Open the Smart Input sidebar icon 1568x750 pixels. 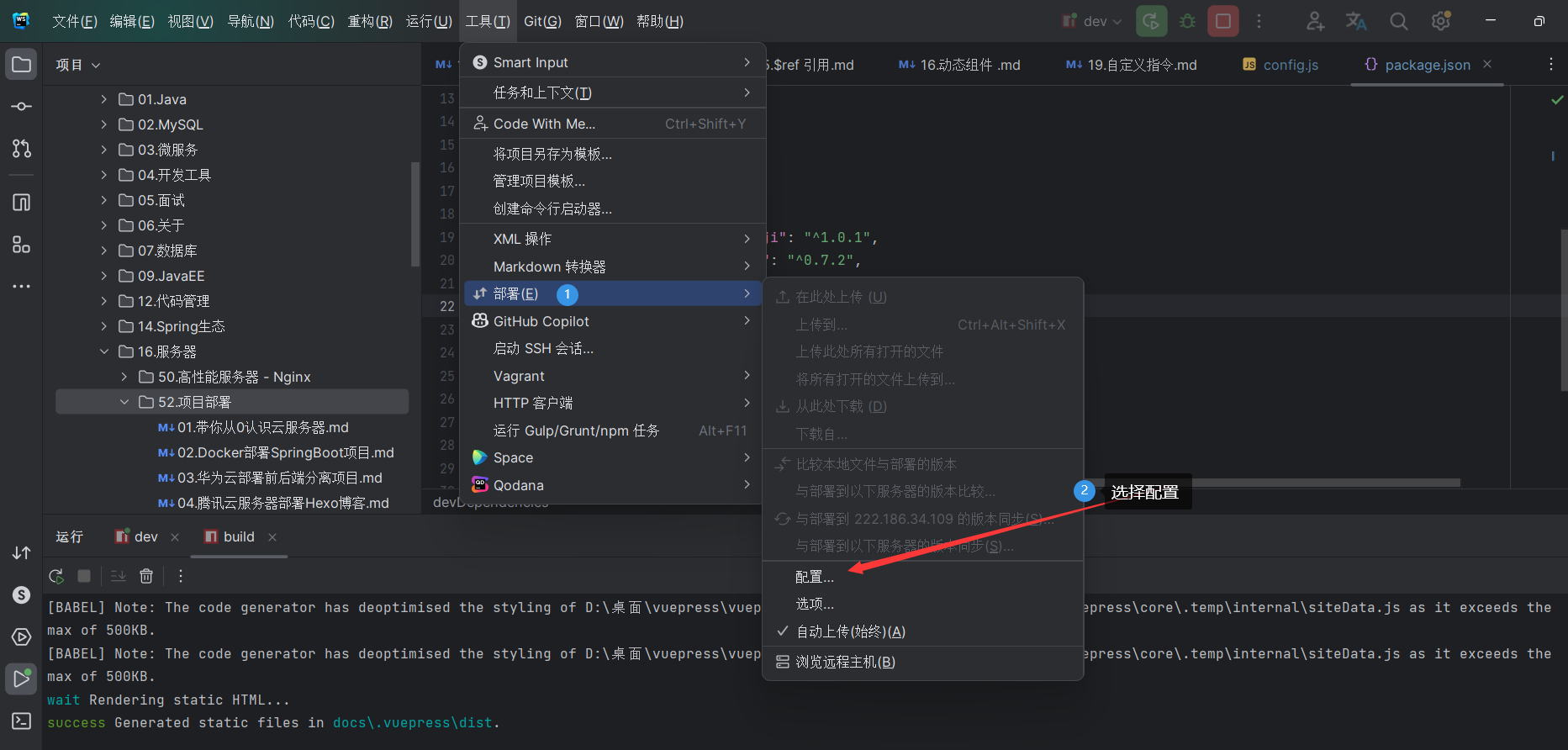click(22, 595)
